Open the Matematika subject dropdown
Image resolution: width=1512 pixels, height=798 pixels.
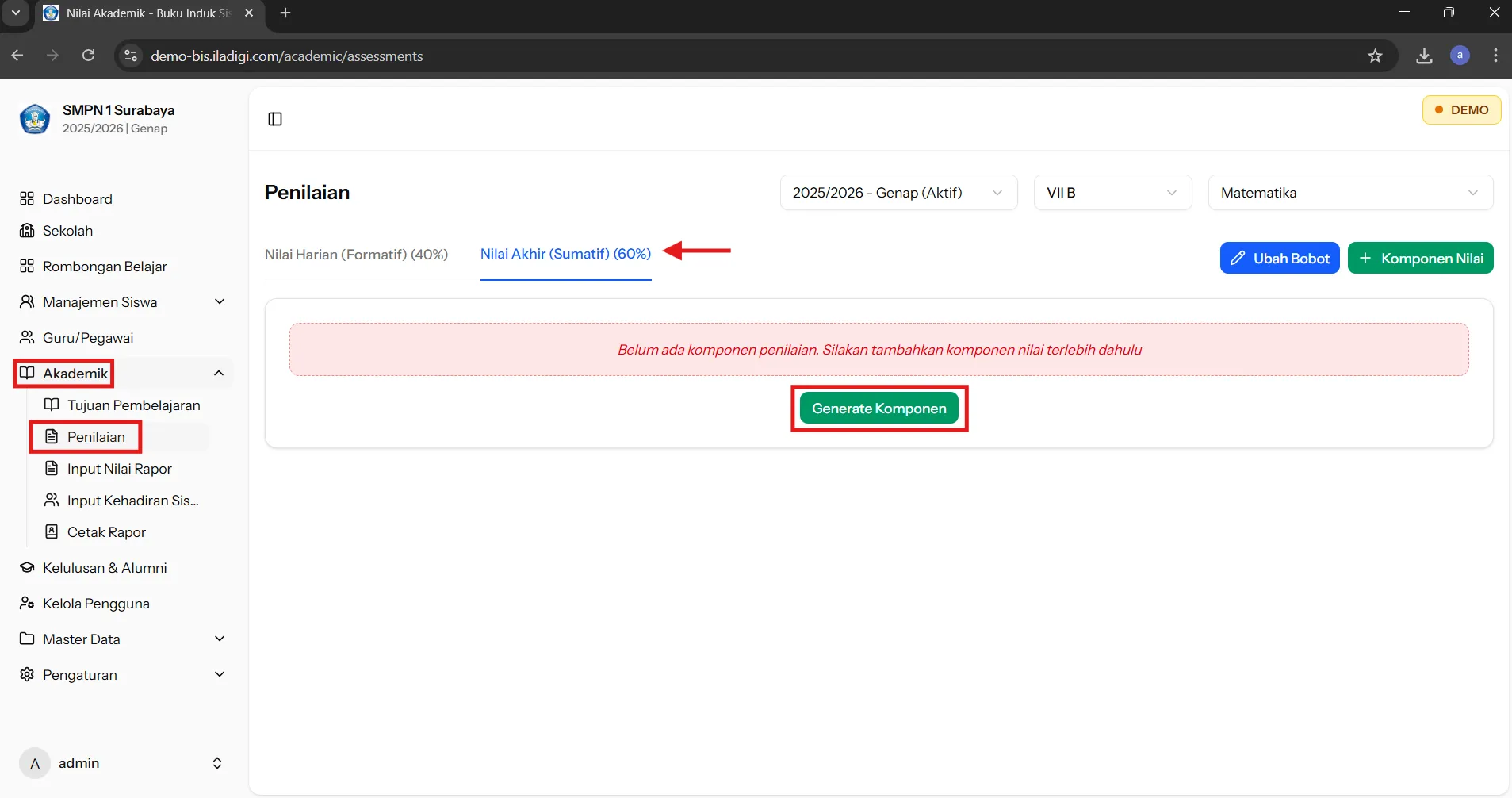click(x=1350, y=193)
